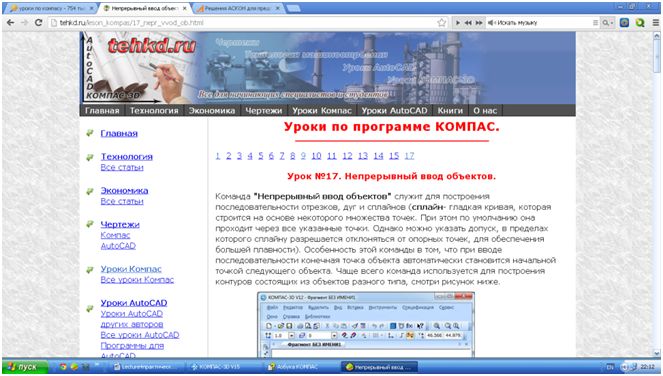
Task: Switch to Lecture taskbar window
Action: (146, 367)
